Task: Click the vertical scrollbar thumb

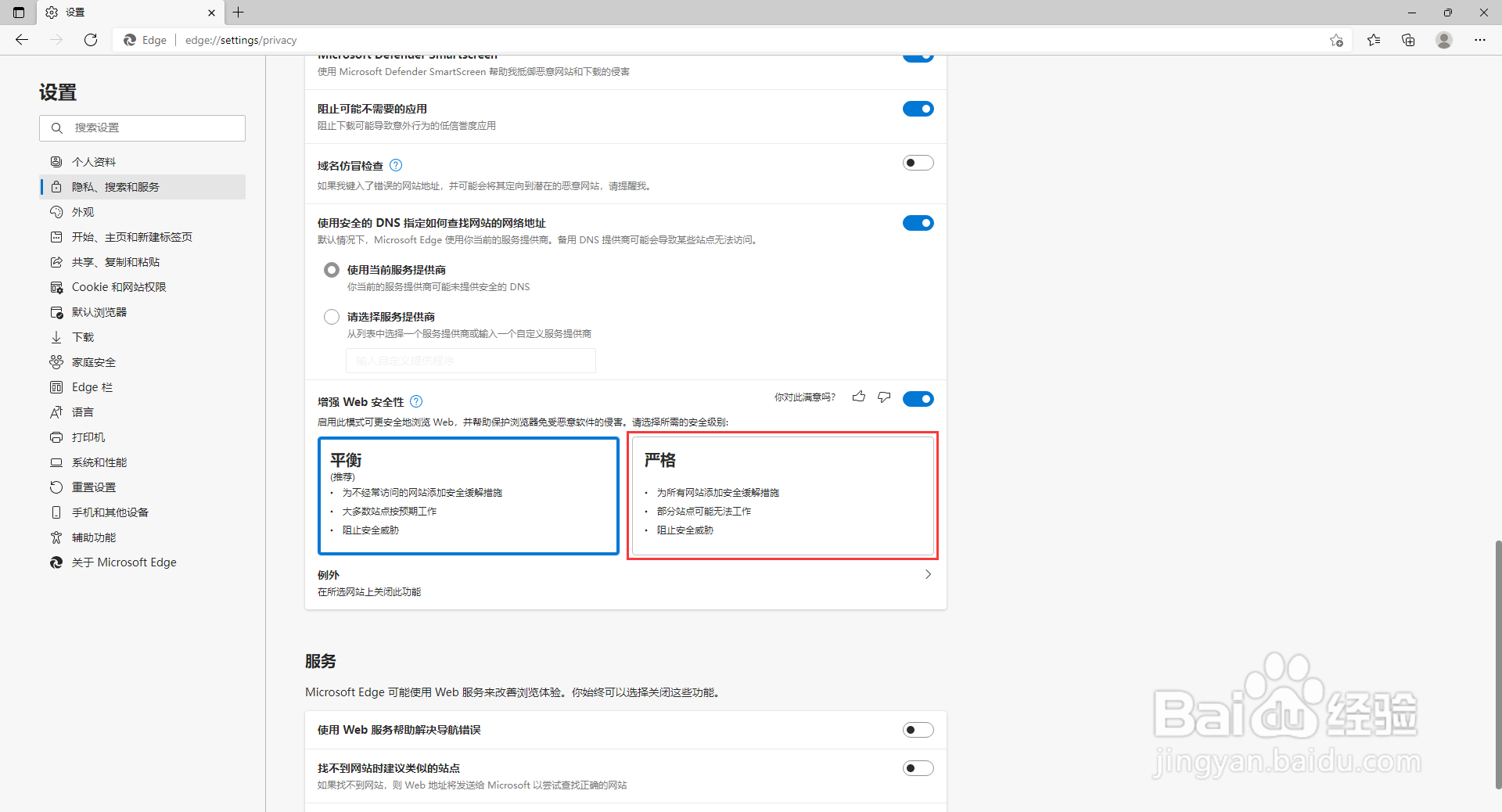Action: pyautogui.click(x=1498, y=663)
